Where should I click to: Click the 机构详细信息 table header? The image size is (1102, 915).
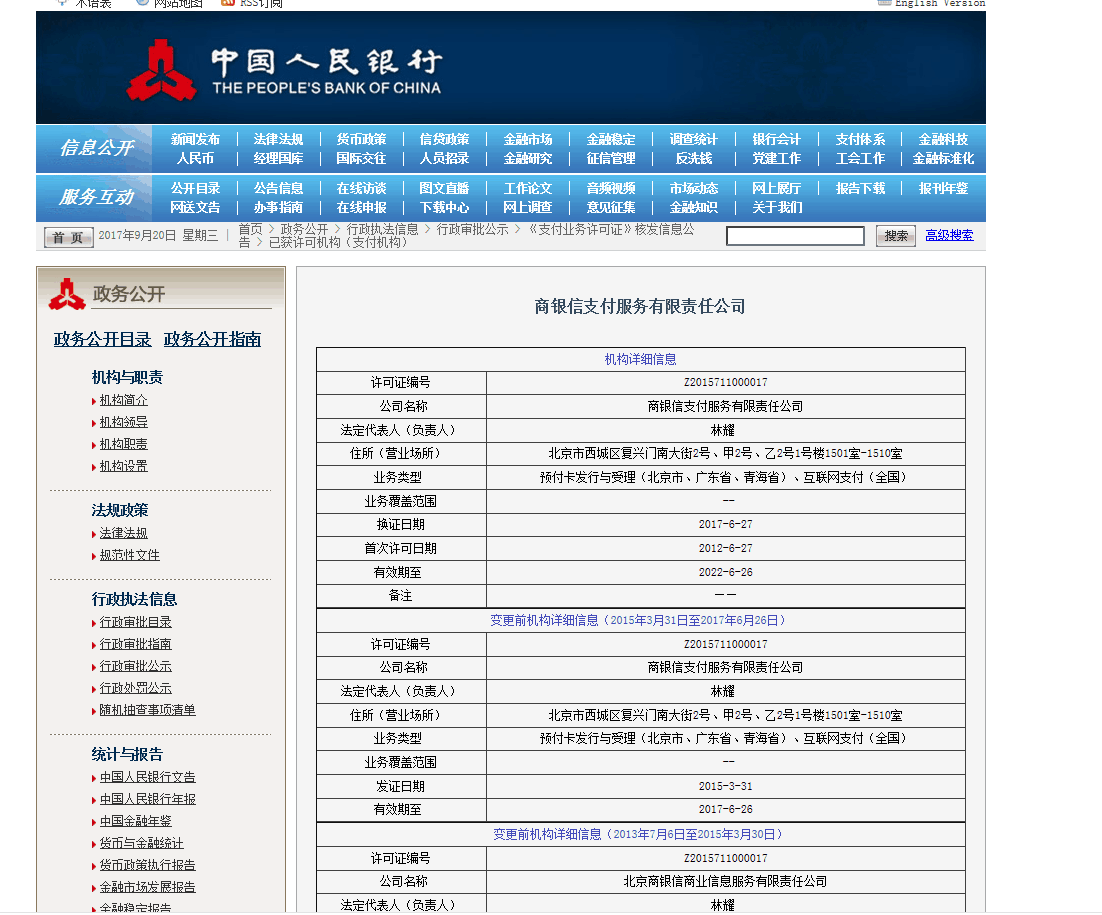(641, 359)
